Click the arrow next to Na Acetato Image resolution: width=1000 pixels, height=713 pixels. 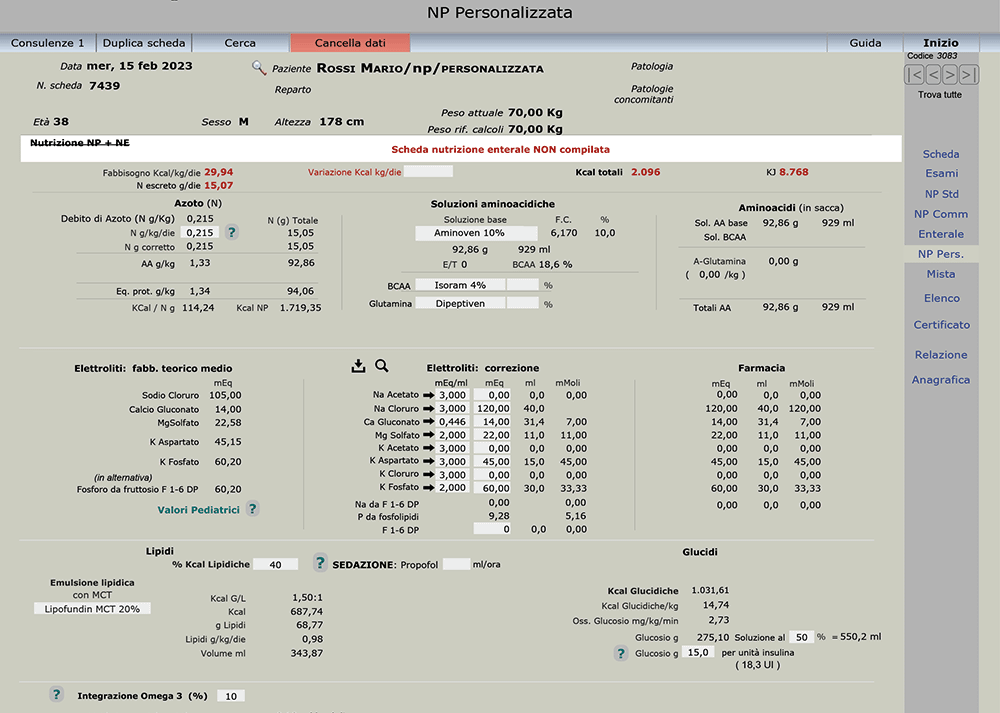pyautogui.click(x=429, y=395)
